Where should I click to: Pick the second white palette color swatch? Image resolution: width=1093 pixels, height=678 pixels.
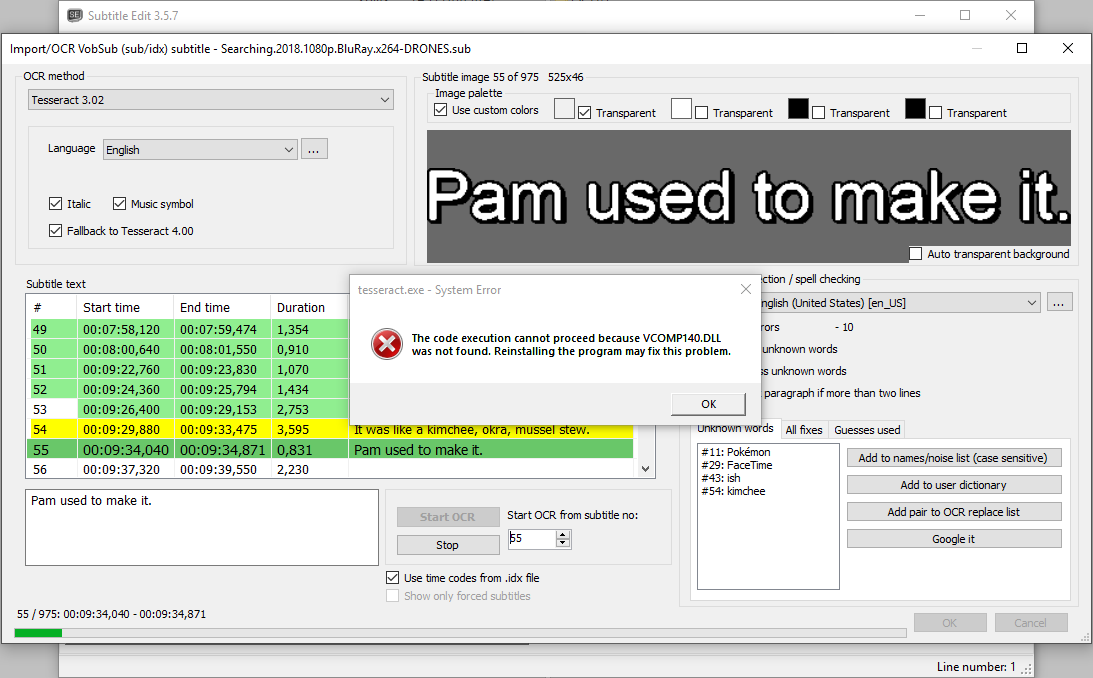[681, 109]
